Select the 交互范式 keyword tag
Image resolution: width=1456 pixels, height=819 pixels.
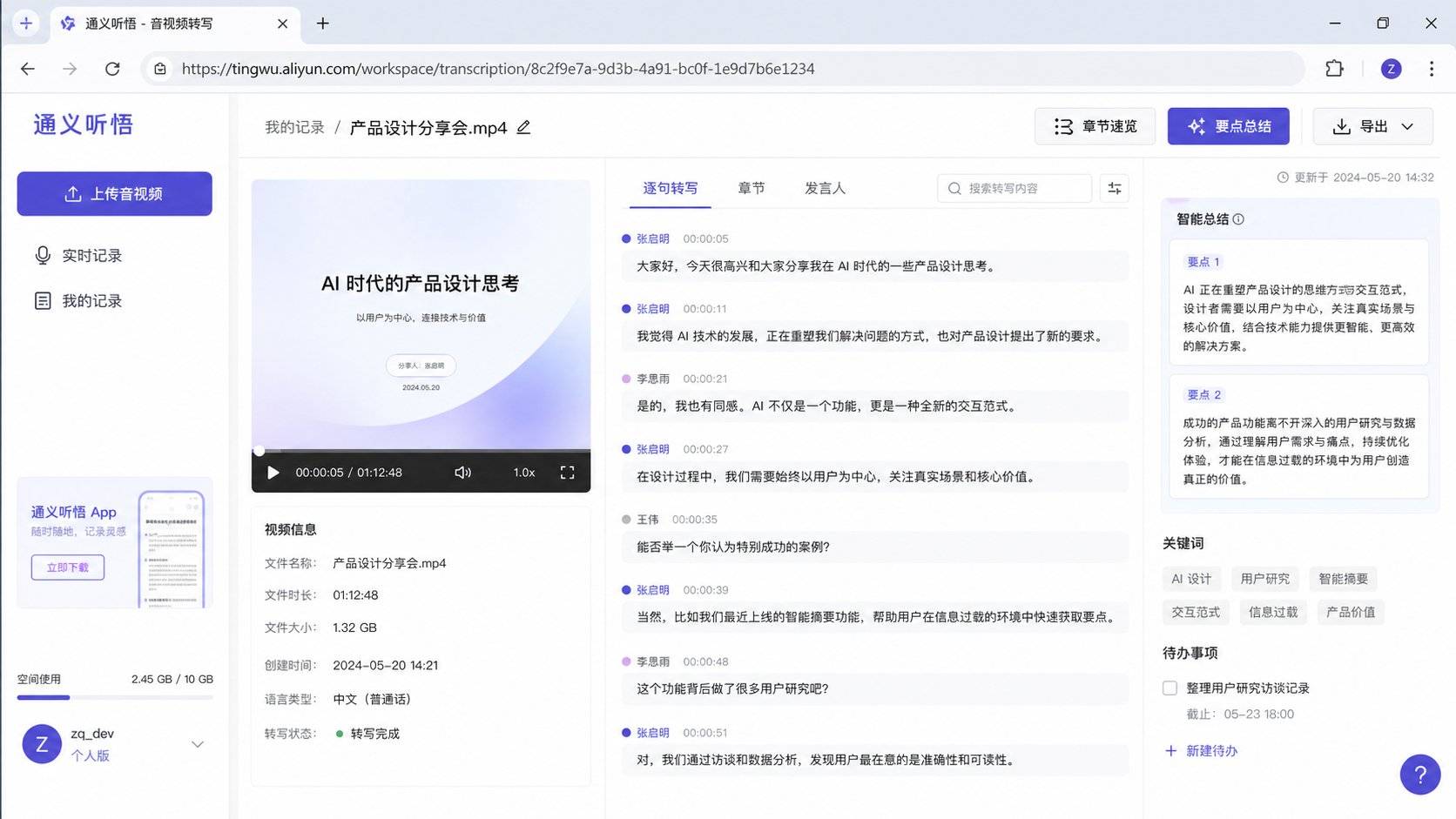click(x=1196, y=612)
